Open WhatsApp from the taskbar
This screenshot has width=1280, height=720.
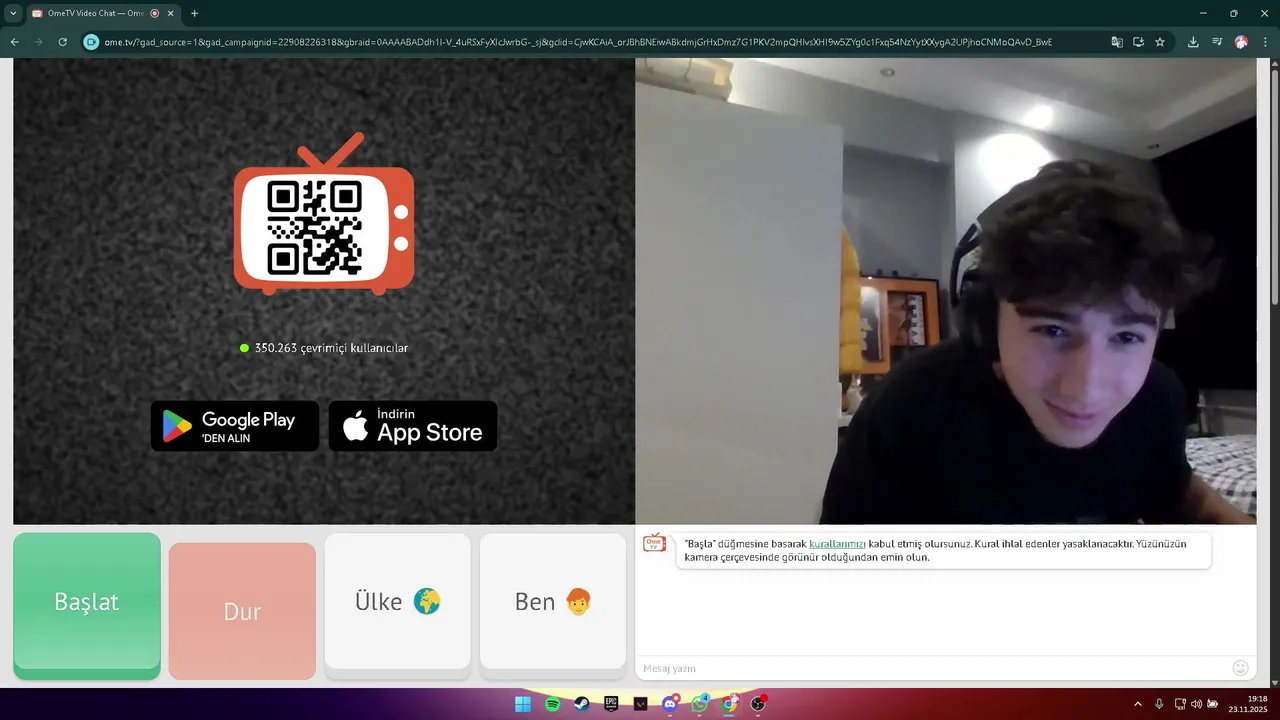pos(699,704)
